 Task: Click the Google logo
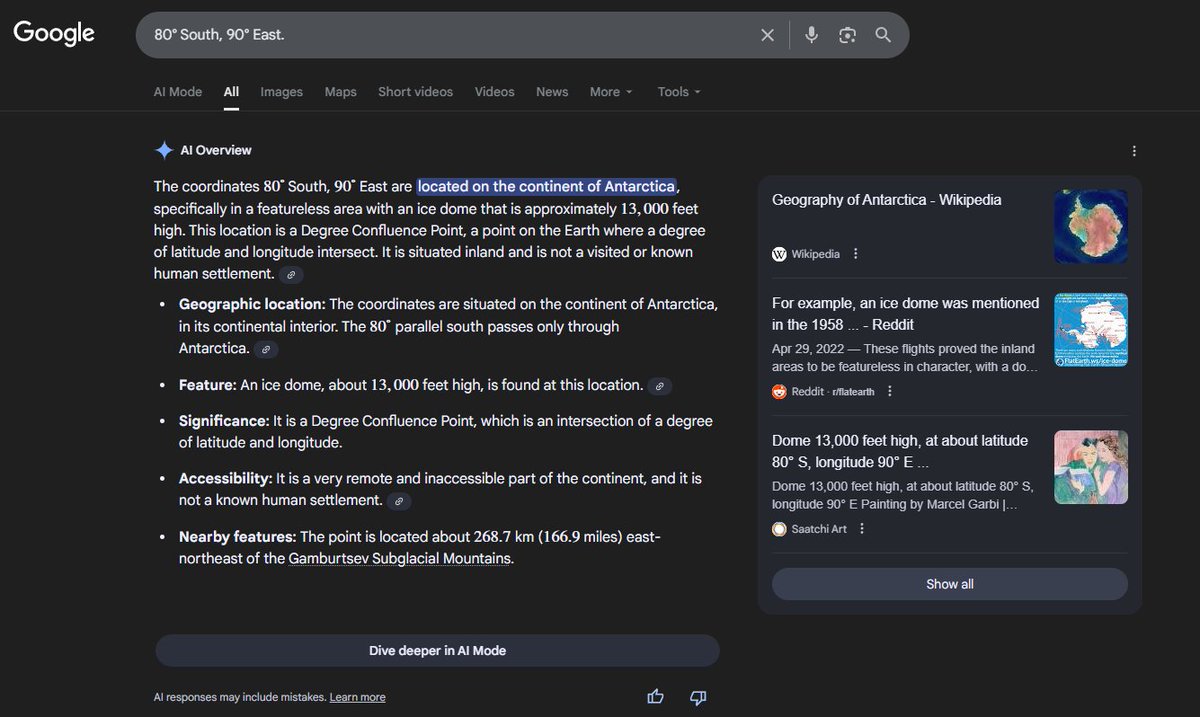pos(54,33)
